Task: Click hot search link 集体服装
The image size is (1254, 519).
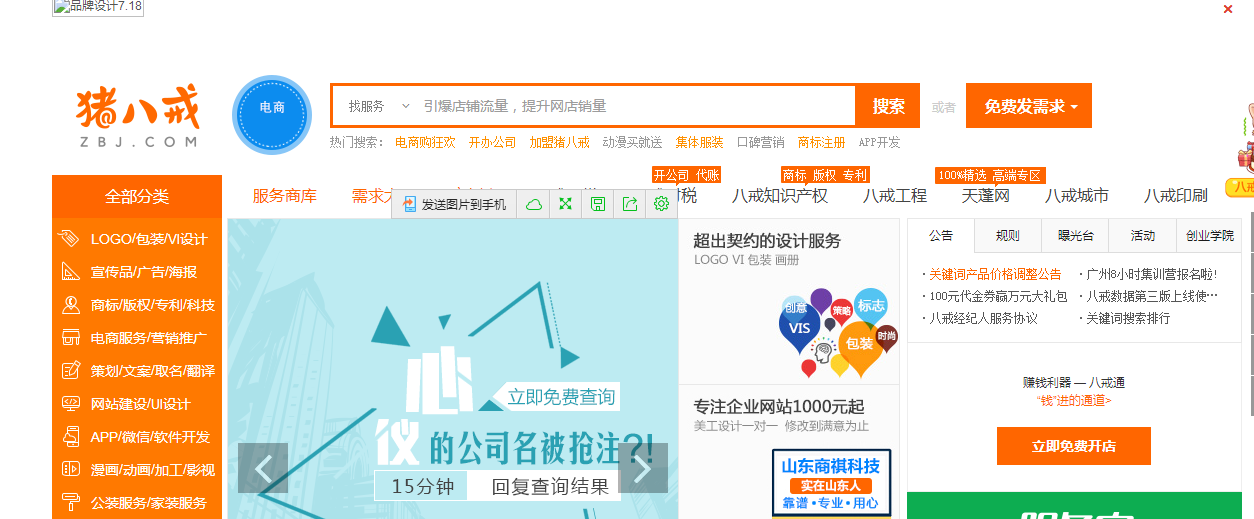Action: tap(699, 143)
